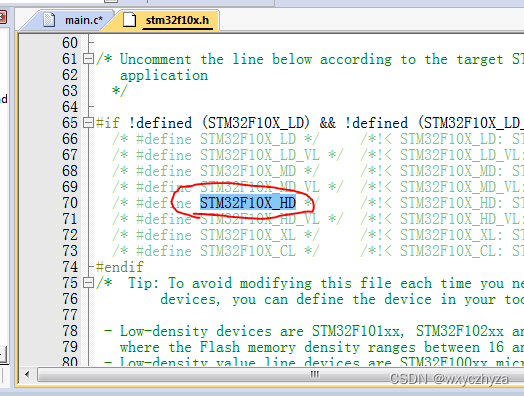Click line number 74 in the gutter
This screenshot has width=524, height=396.
(70, 267)
